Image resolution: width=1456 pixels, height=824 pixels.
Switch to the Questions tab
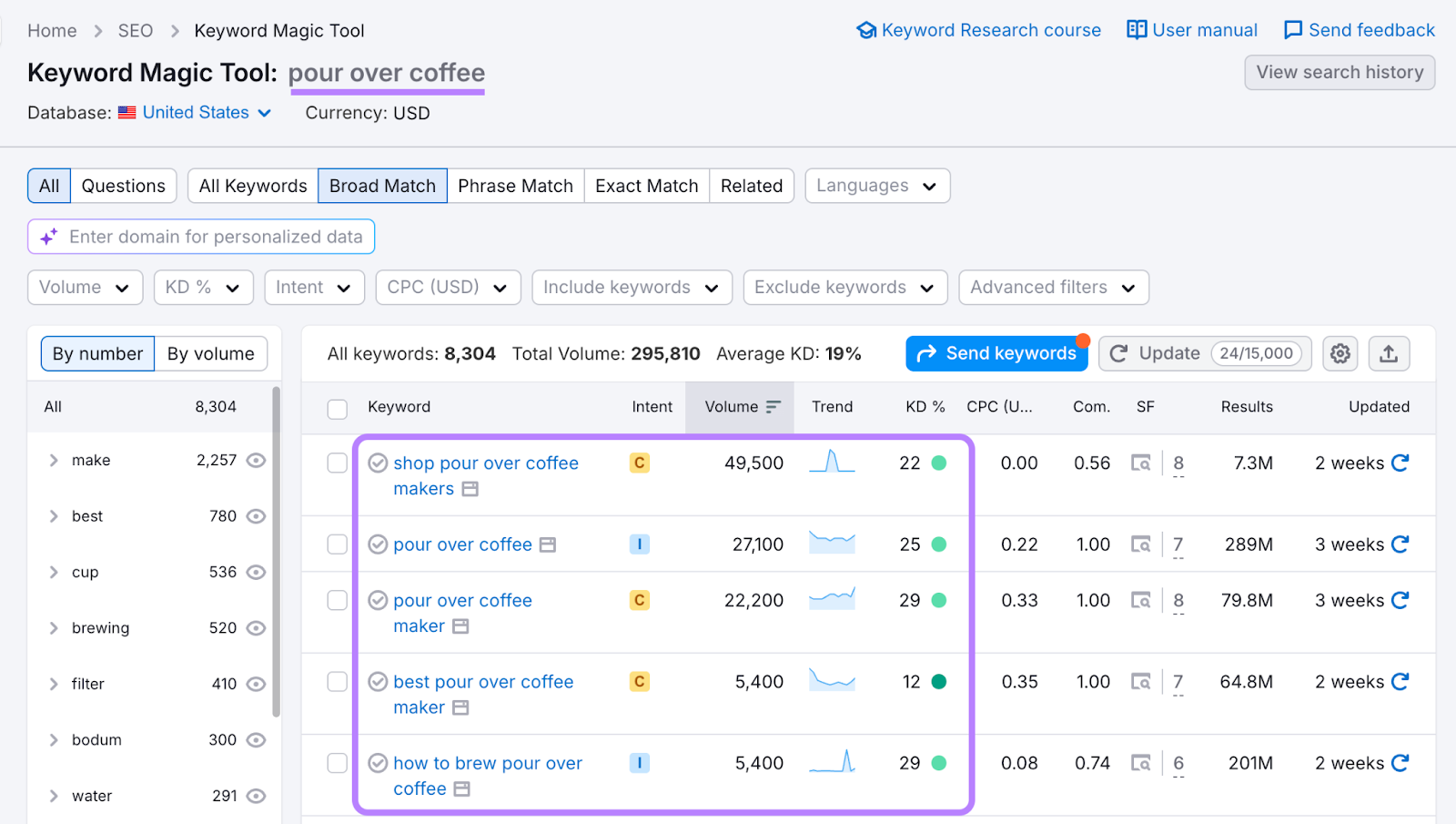[x=123, y=185]
